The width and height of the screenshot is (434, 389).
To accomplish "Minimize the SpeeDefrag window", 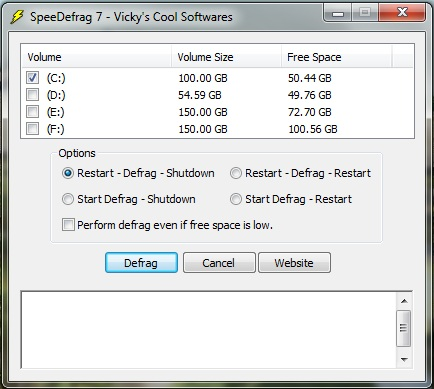I will (338, 13).
